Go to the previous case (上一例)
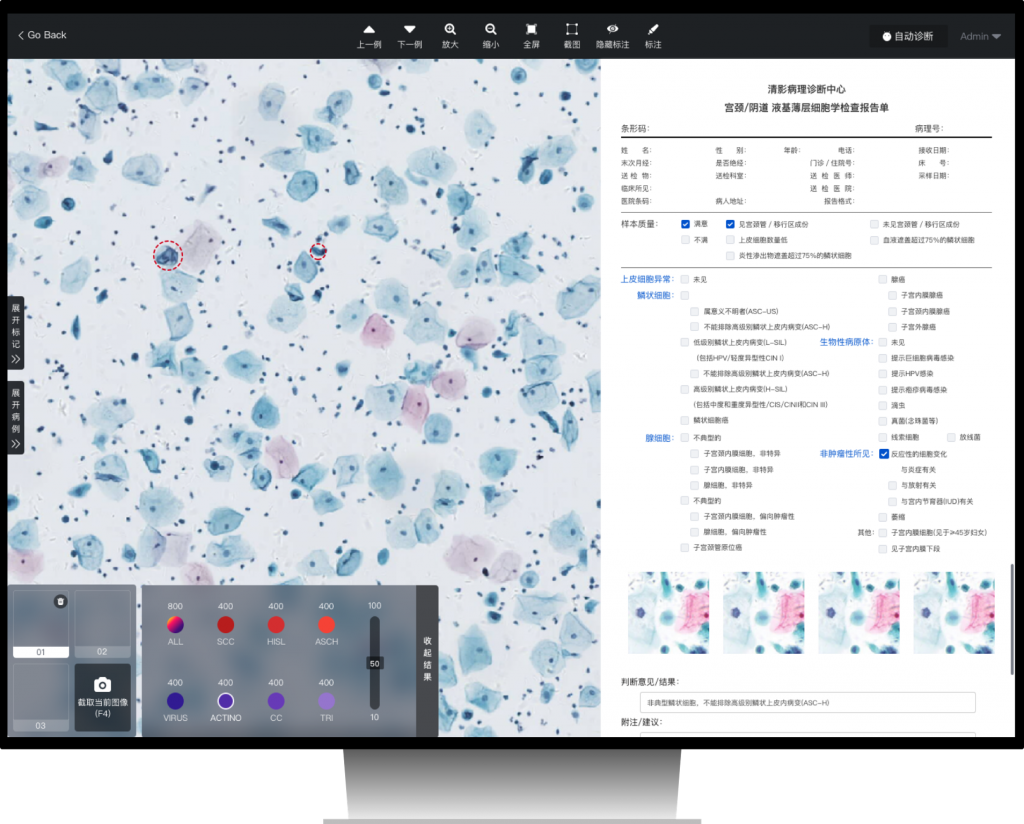Screen dimensions: 1024x824 [369, 36]
